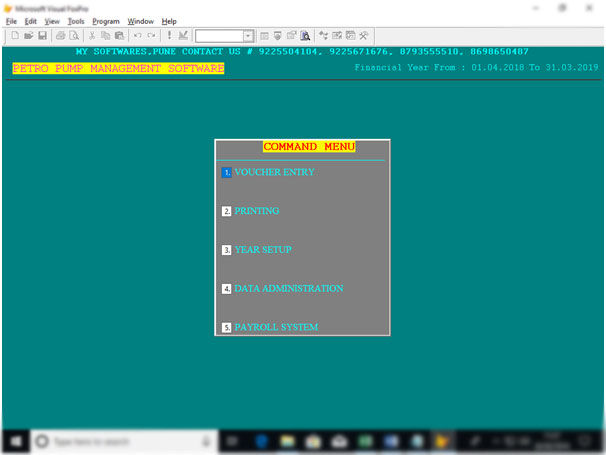Viewport: 606px width, 455px height.
Task: Open the Tools menu
Action: pos(76,21)
